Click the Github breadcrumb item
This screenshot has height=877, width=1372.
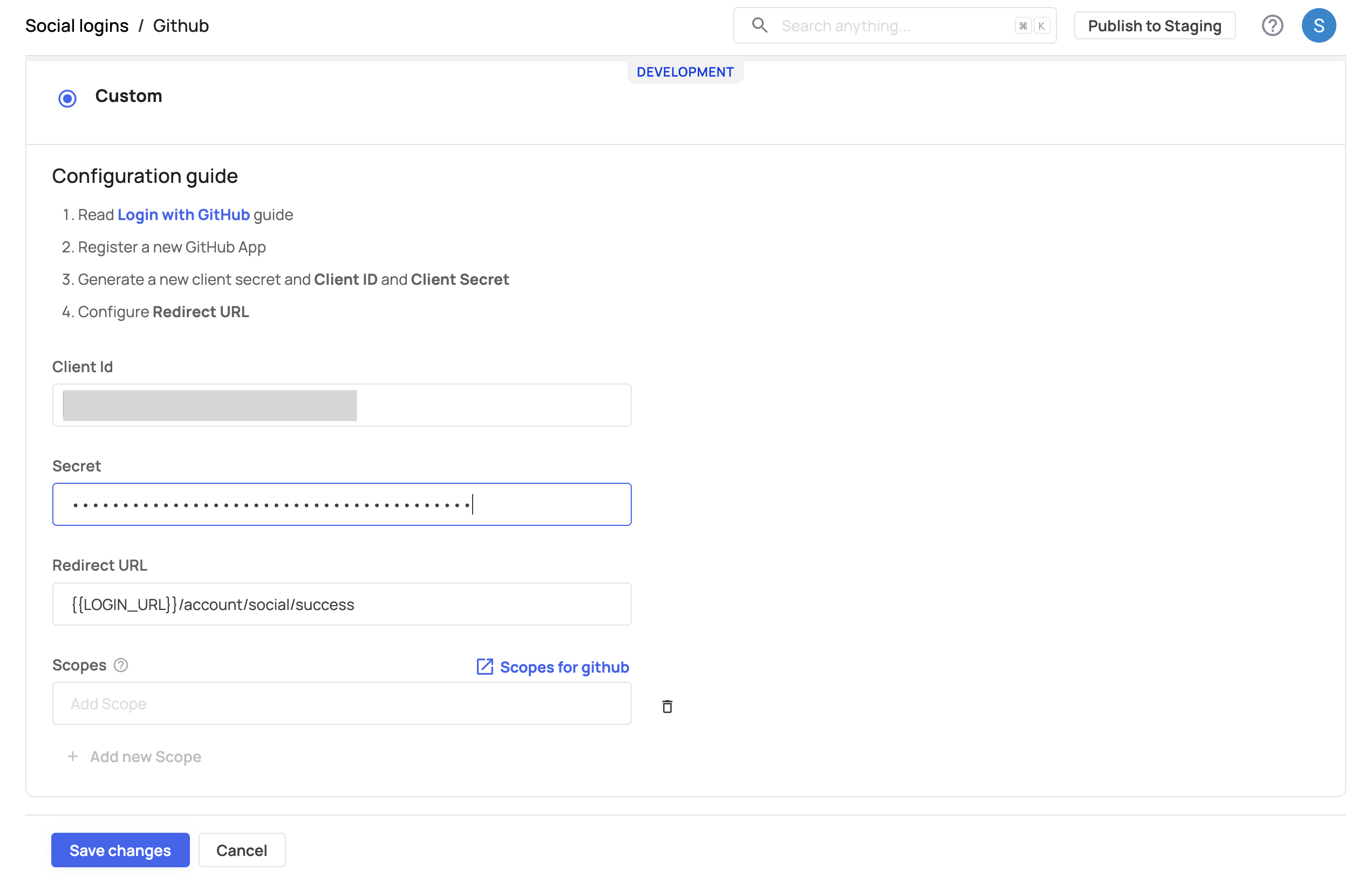(181, 26)
